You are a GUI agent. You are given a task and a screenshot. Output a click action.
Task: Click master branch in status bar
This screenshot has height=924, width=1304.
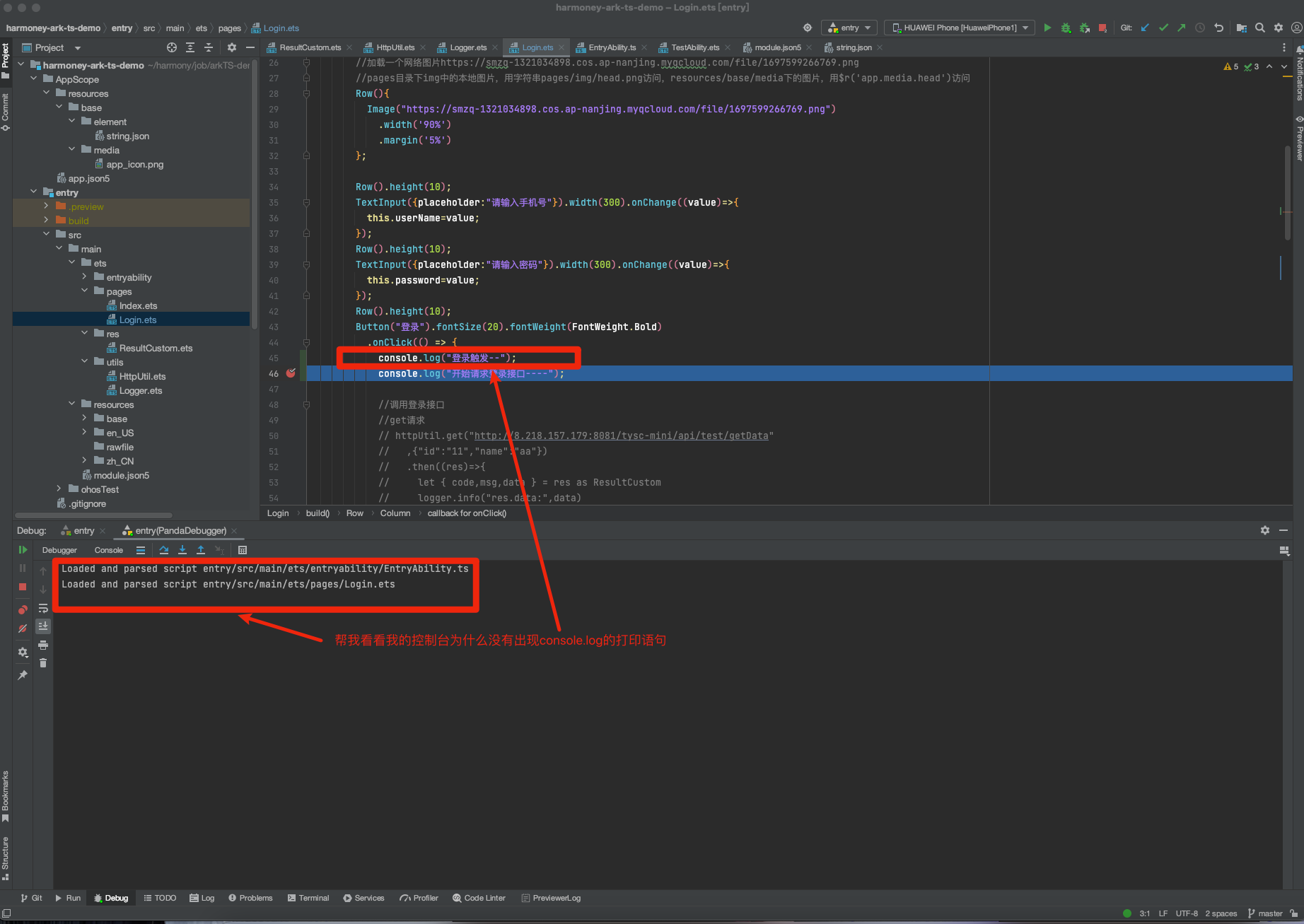coord(1265,913)
